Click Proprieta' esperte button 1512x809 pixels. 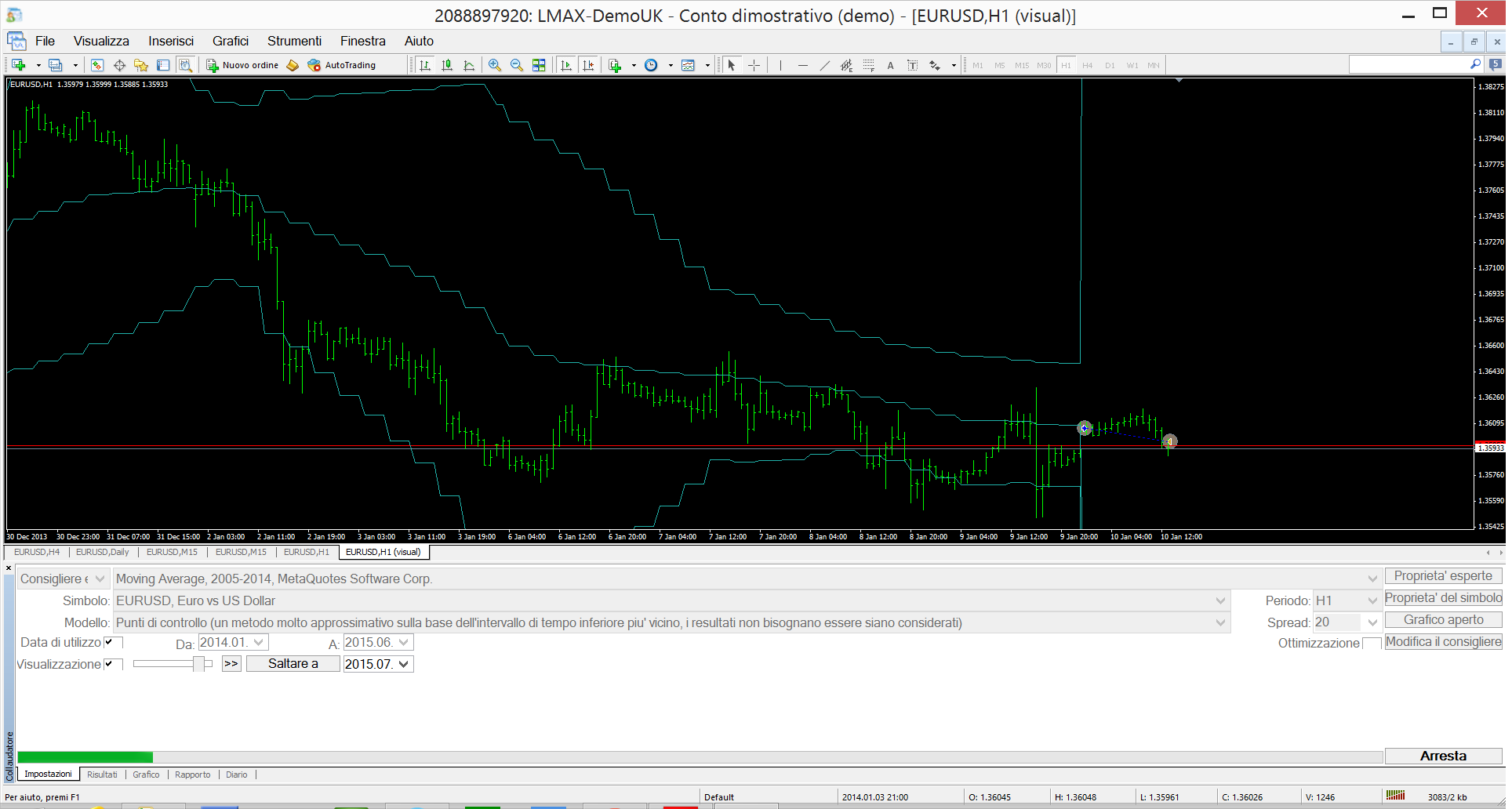pos(1443,575)
